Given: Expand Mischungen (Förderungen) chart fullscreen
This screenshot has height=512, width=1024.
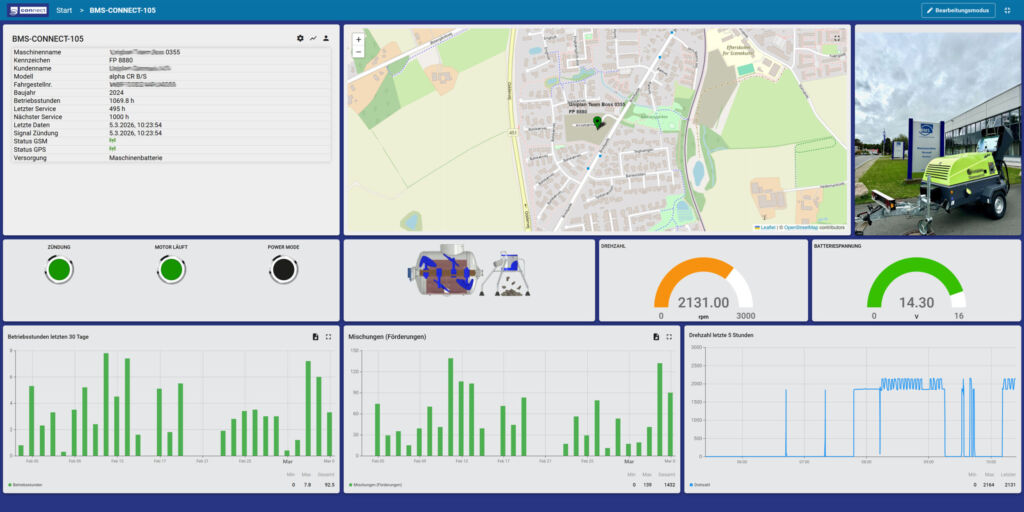Looking at the screenshot, I should pos(669,337).
